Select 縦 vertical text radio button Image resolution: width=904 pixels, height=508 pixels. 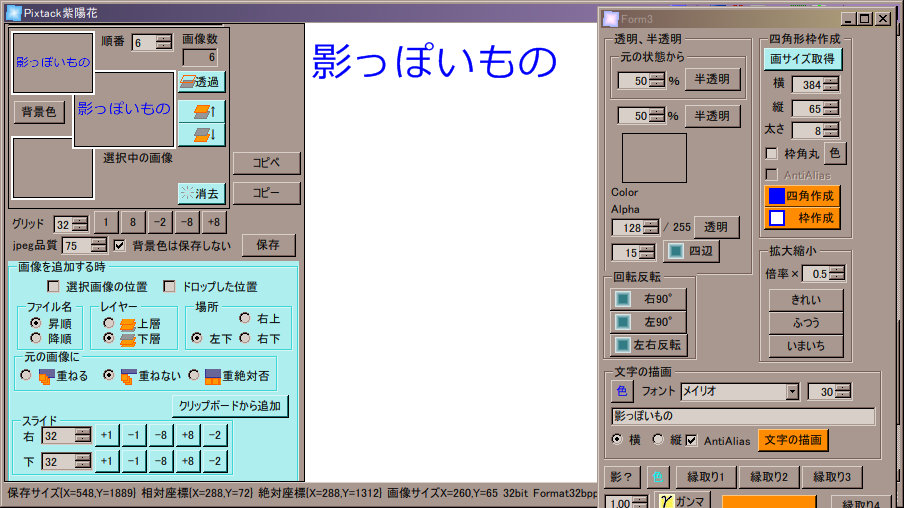(658, 439)
